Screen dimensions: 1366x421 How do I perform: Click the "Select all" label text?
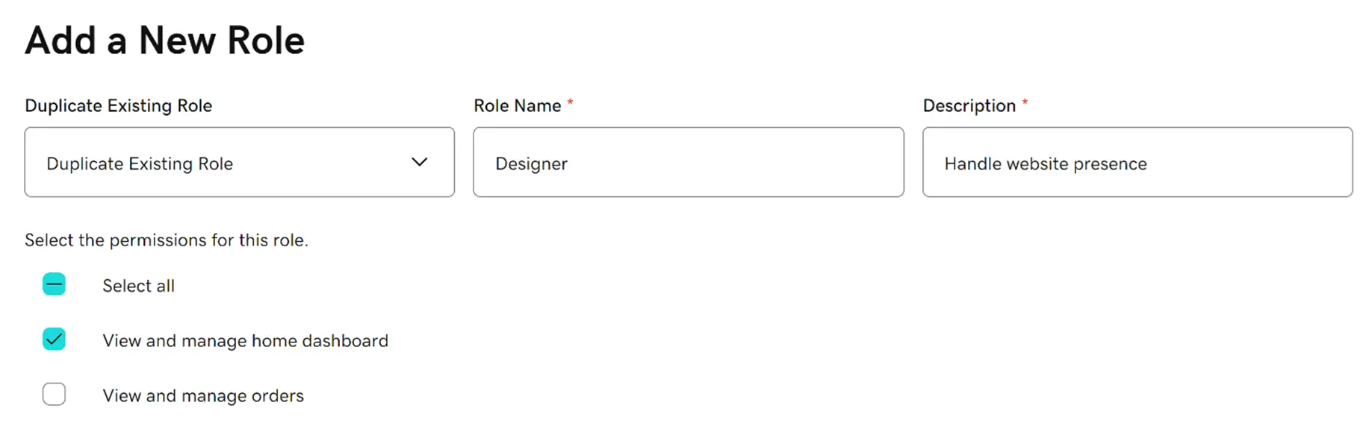point(138,286)
